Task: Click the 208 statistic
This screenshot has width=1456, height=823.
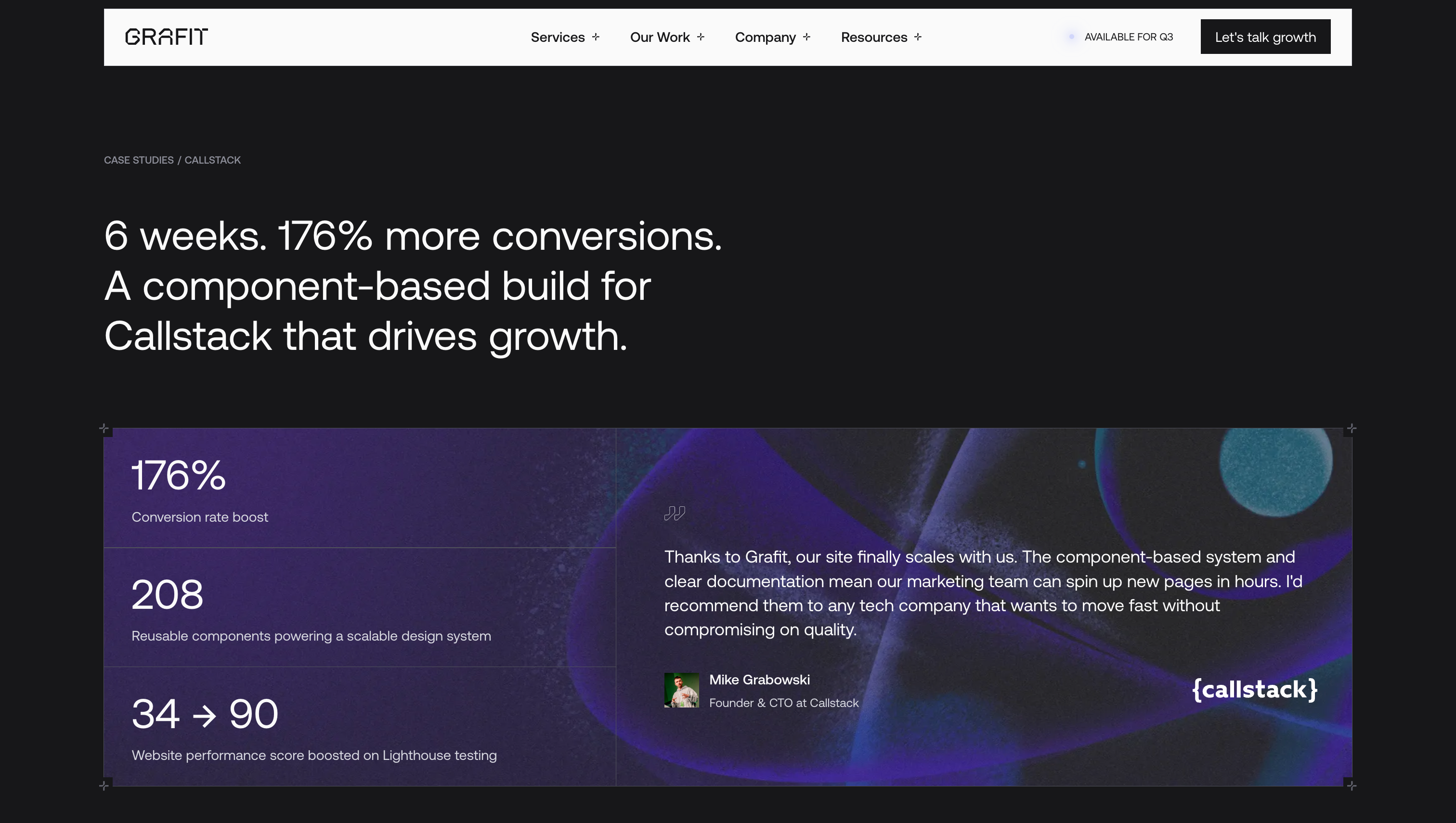Action: point(168,594)
